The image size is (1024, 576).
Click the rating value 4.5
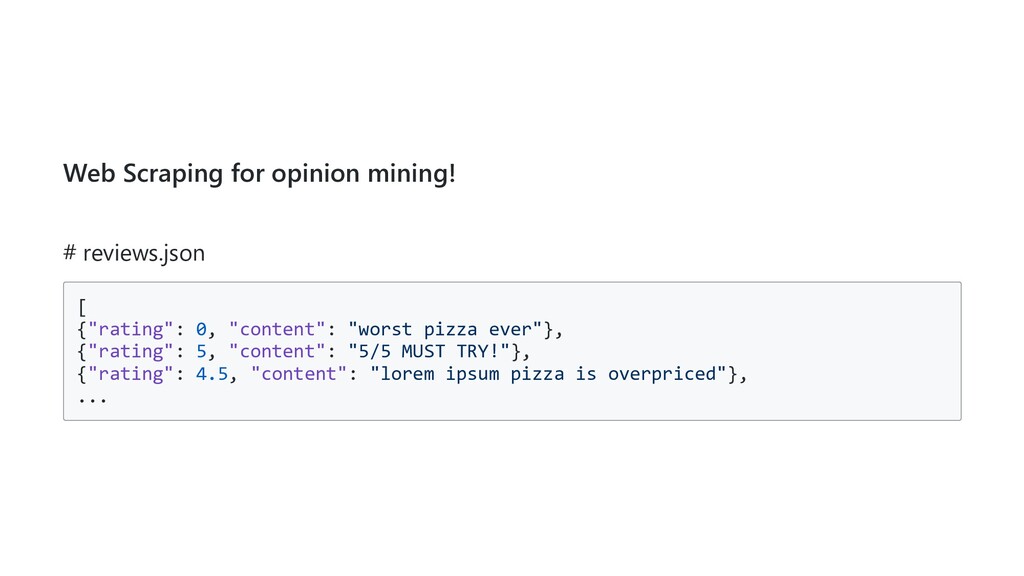click(212, 373)
